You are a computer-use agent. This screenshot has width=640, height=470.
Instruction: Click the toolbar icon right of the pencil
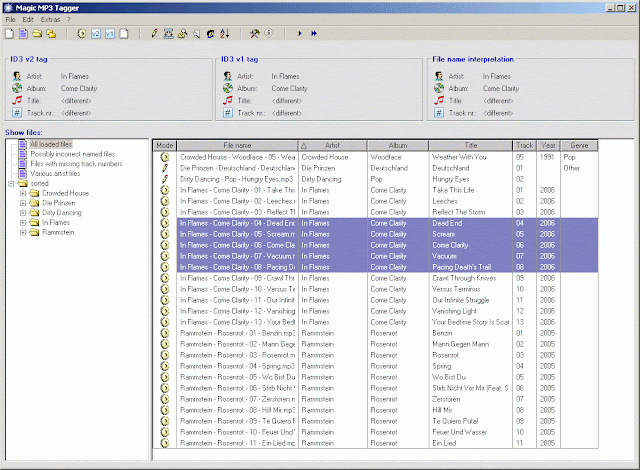click(x=168, y=33)
